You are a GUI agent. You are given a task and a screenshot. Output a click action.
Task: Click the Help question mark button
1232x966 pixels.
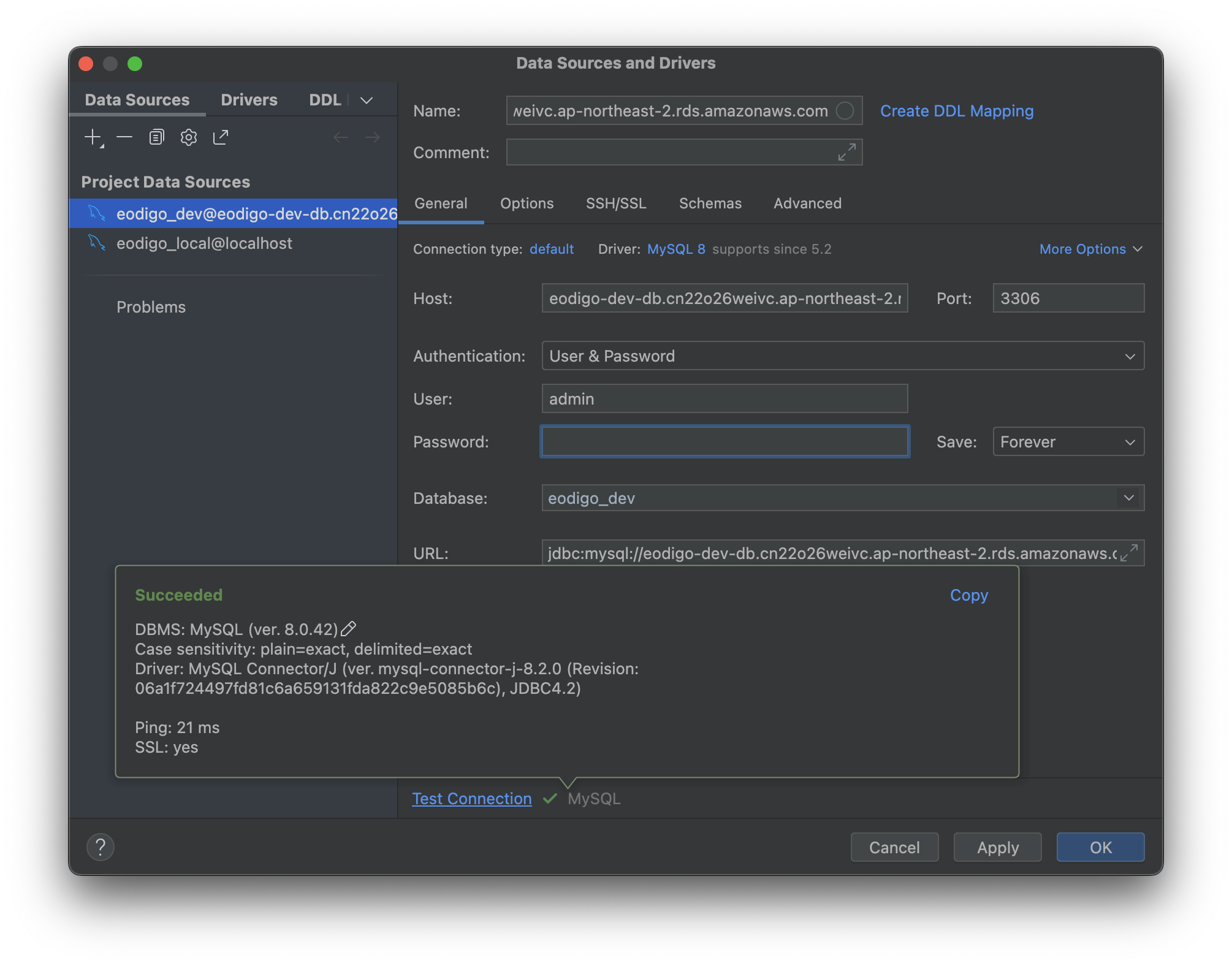pyautogui.click(x=101, y=847)
